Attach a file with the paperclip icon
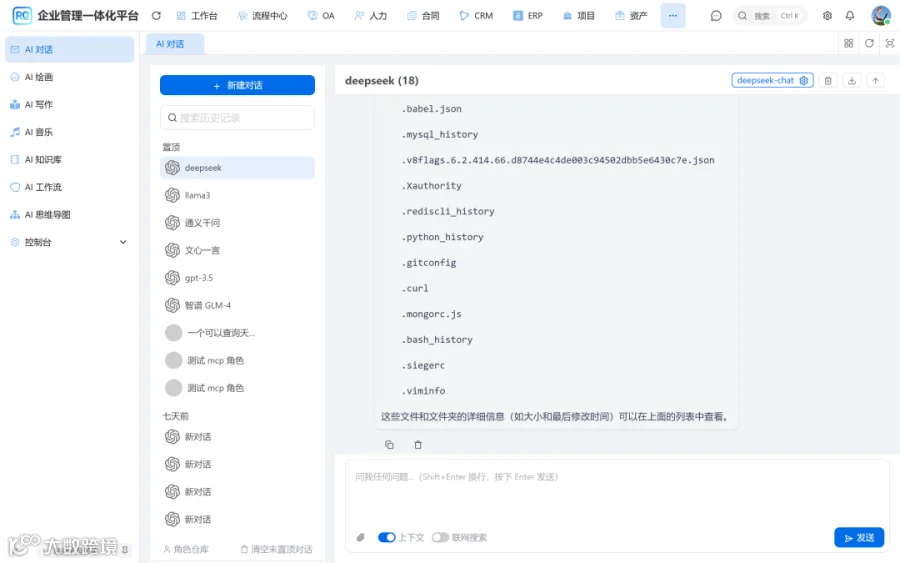Image resolution: width=900 pixels, height=563 pixels. 360,538
